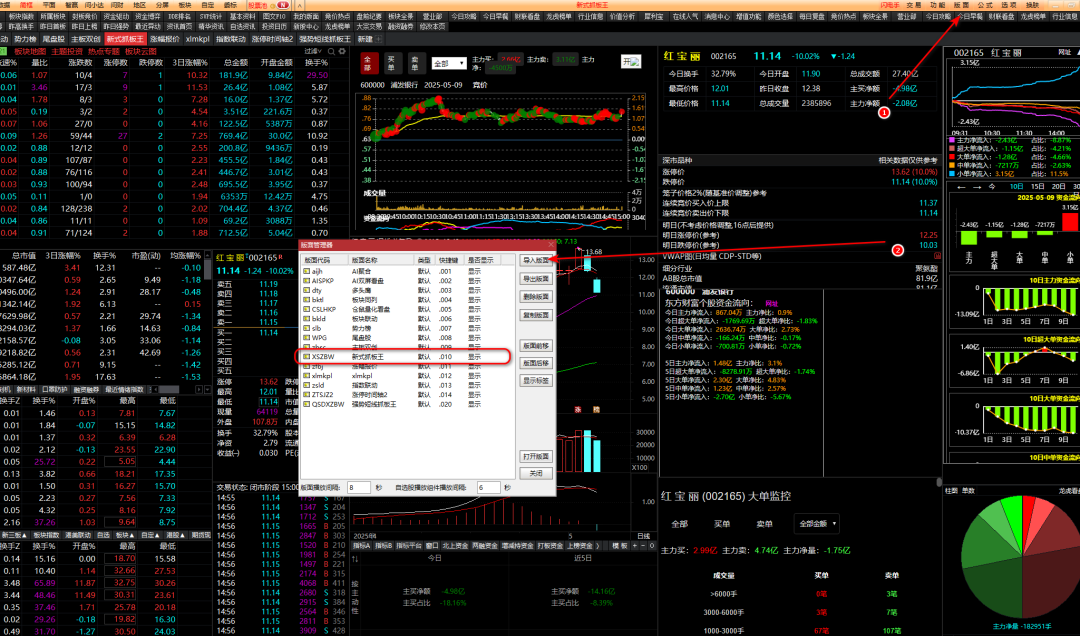This screenshot has height=636, width=1080.
Task: Open the gear settings icon above stock list
Action: 342,51
